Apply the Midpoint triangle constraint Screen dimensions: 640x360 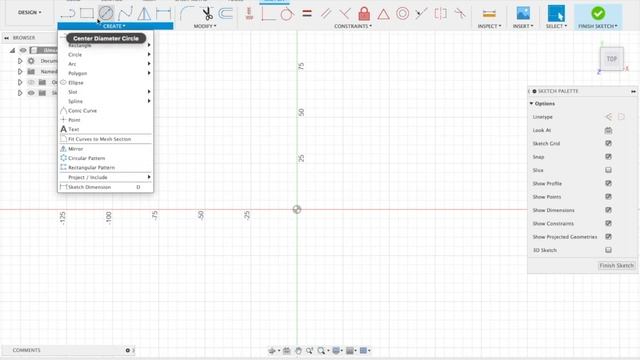pyautogui.click(x=383, y=14)
